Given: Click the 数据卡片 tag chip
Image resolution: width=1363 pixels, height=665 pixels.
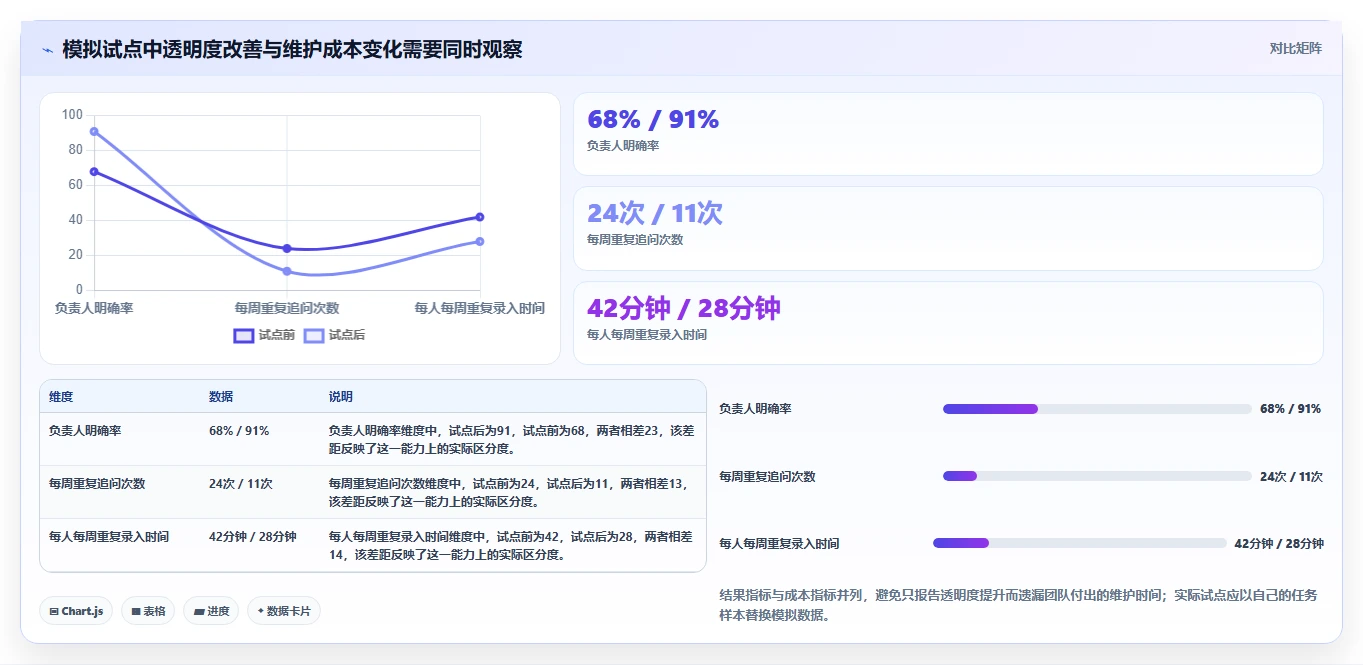Looking at the screenshot, I should pyautogui.click(x=284, y=611).
